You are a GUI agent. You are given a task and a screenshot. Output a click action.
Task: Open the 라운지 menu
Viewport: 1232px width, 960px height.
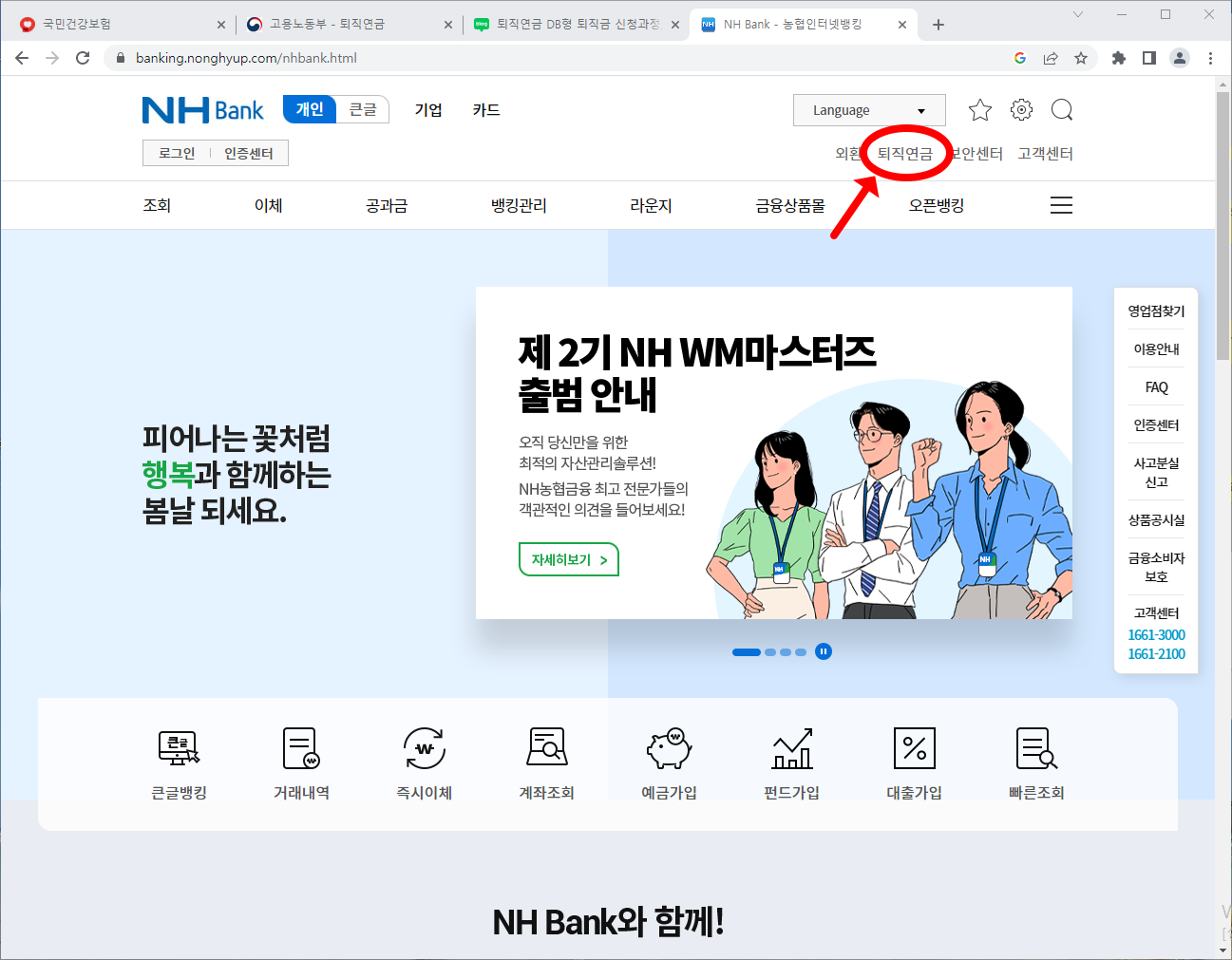pos(651,205)
